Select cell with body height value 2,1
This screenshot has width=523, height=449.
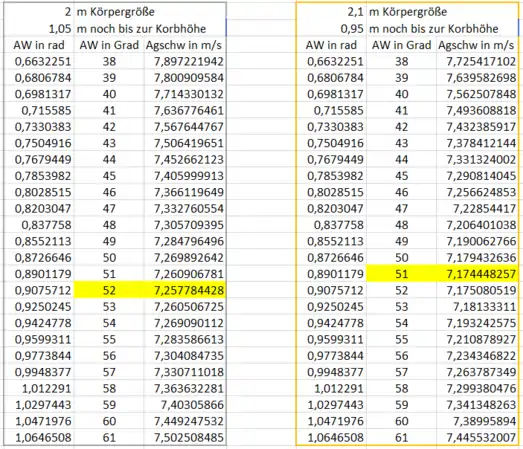[x=332, y=12]
